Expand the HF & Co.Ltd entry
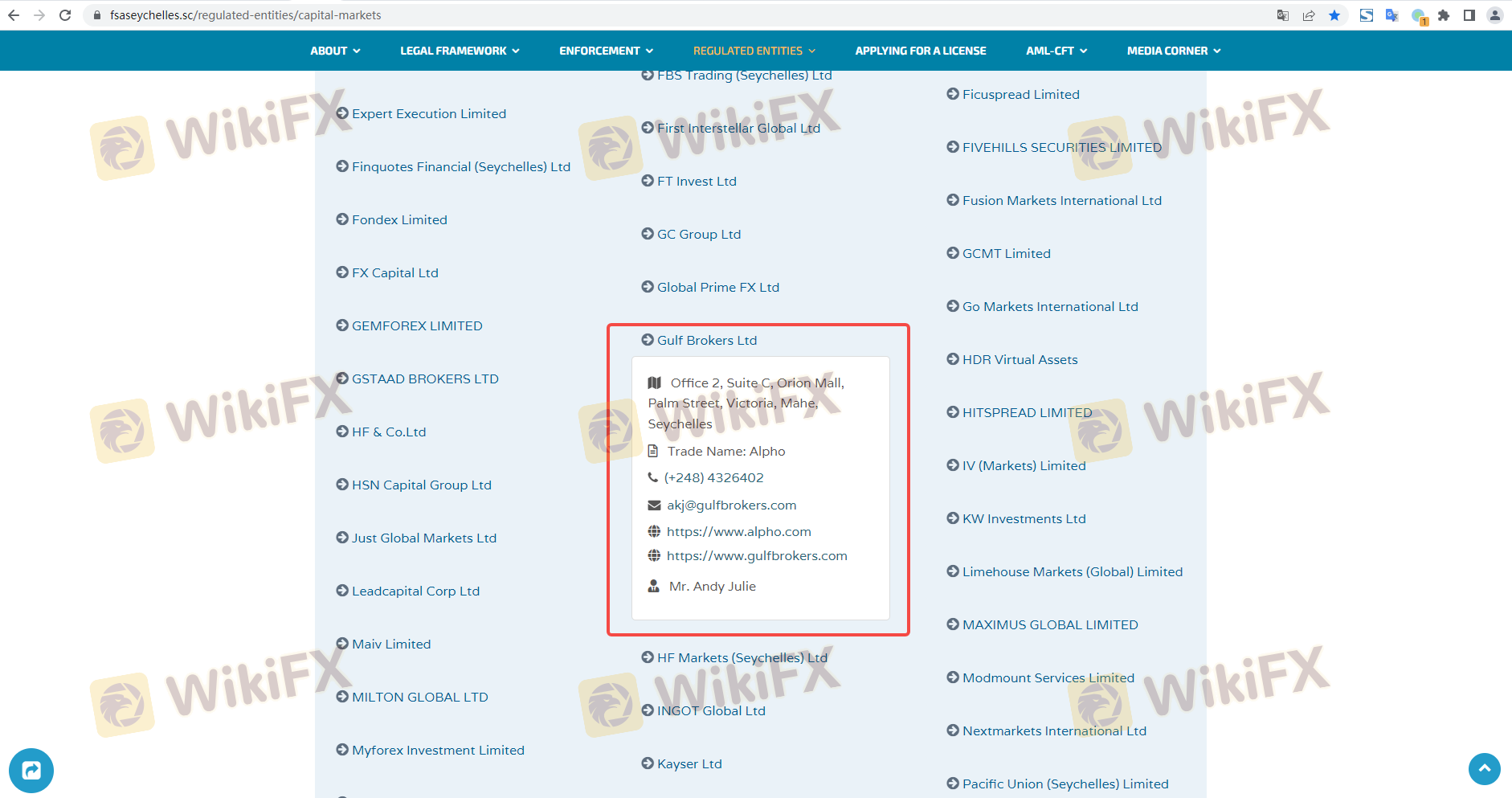 click(389, 432)
